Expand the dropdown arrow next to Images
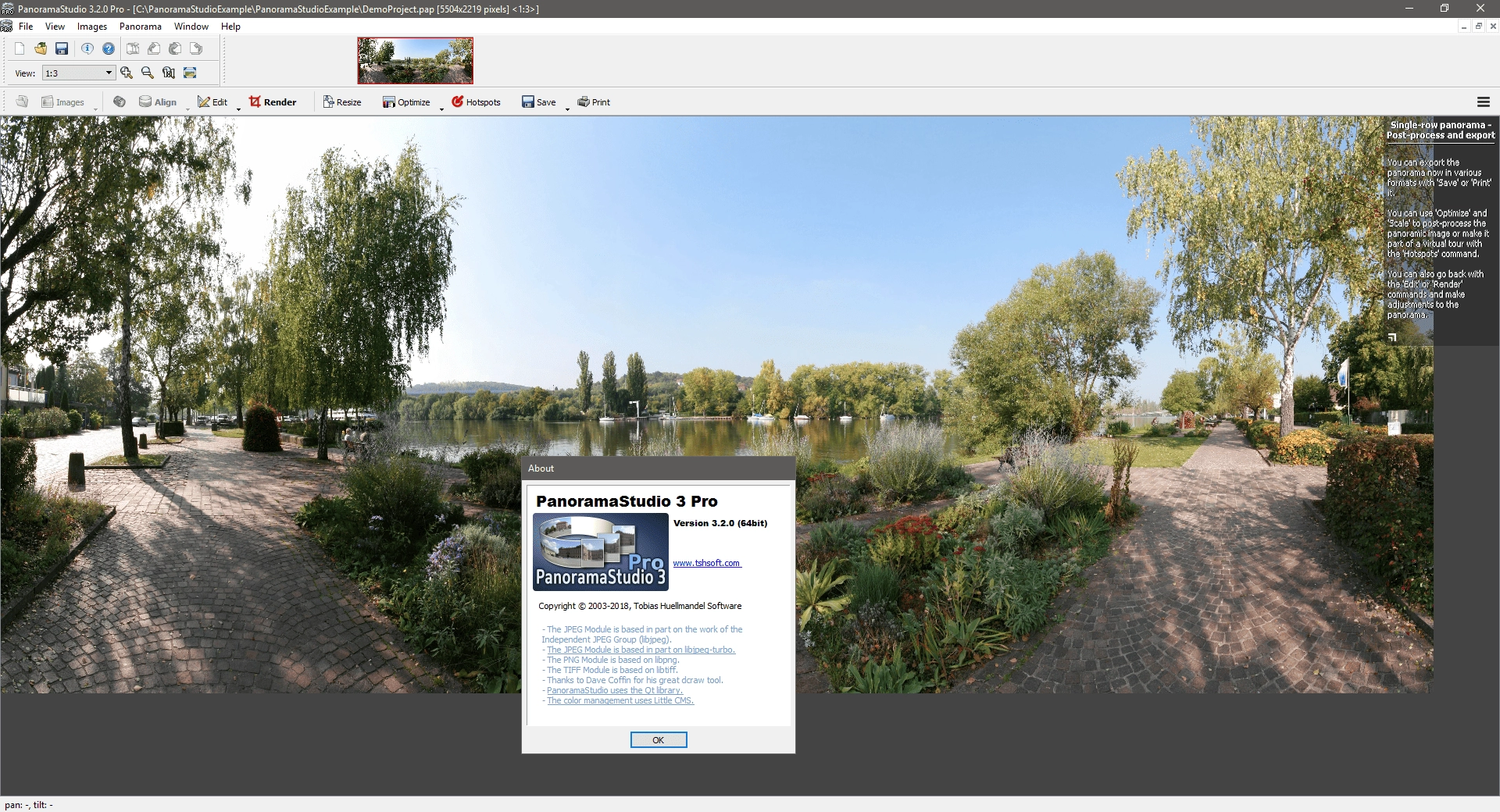The image size is (1500, 812). click(95, 109)
